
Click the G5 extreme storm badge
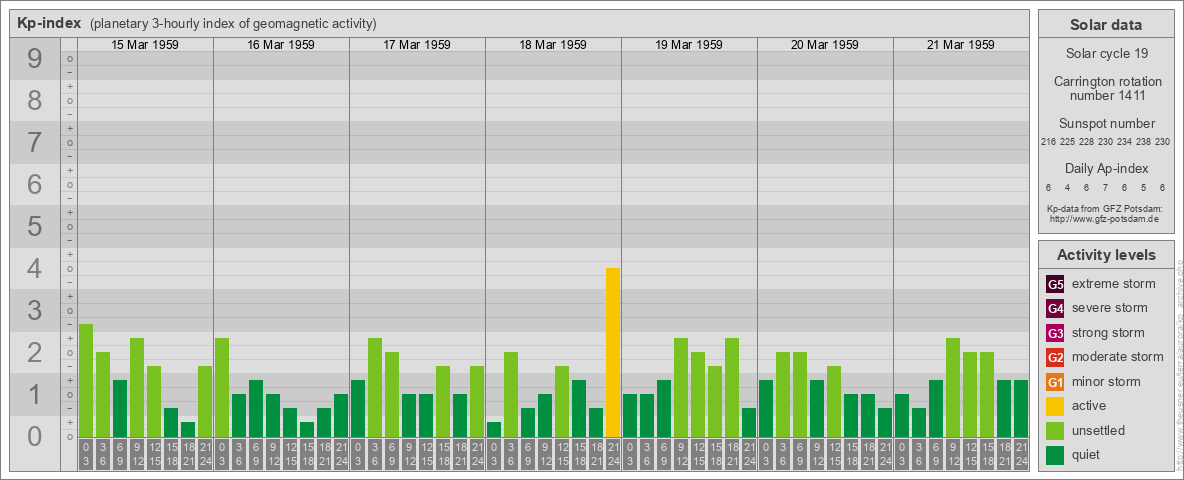1055,285
